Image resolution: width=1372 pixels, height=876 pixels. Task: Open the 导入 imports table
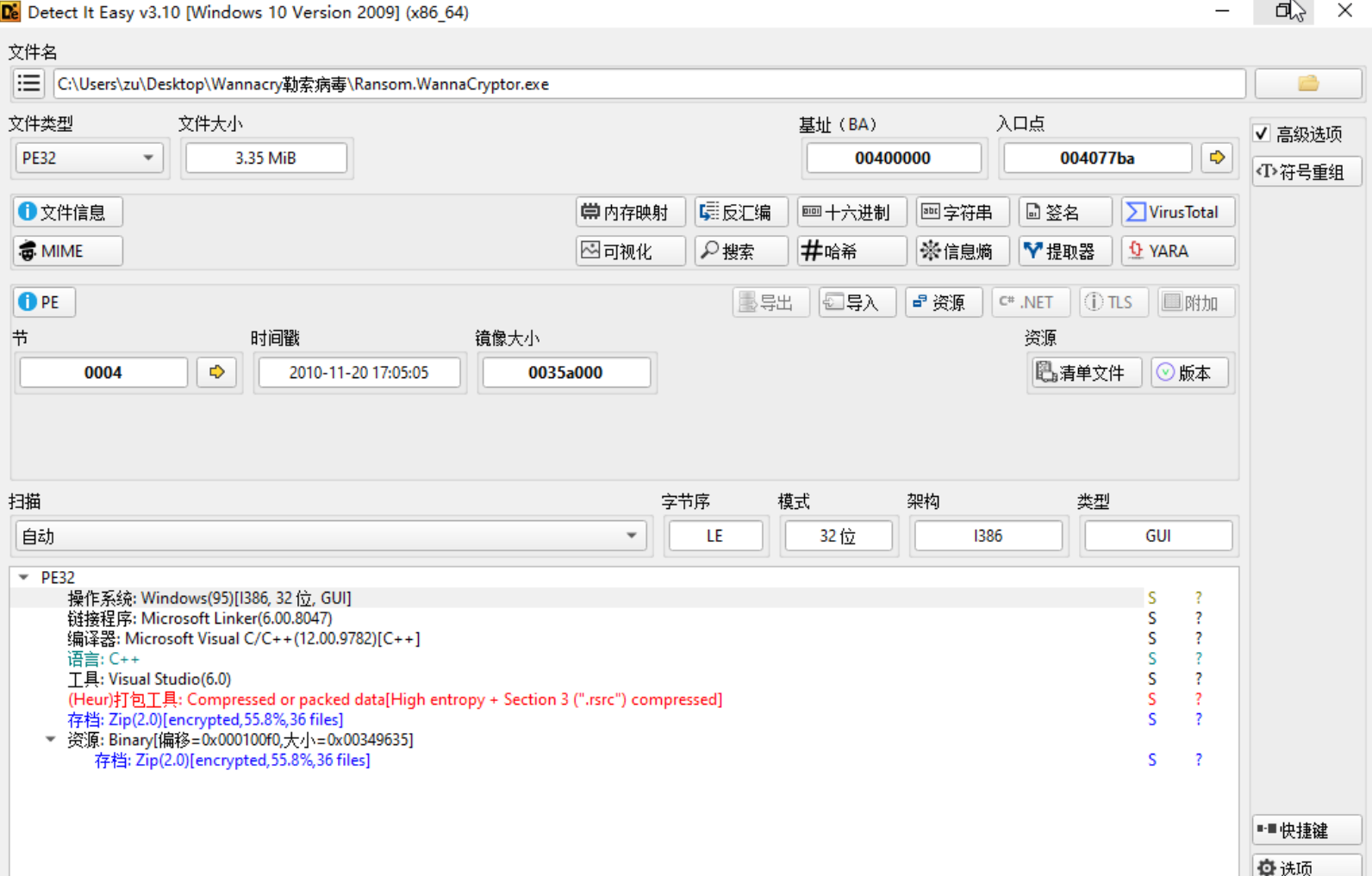[857, 302]
